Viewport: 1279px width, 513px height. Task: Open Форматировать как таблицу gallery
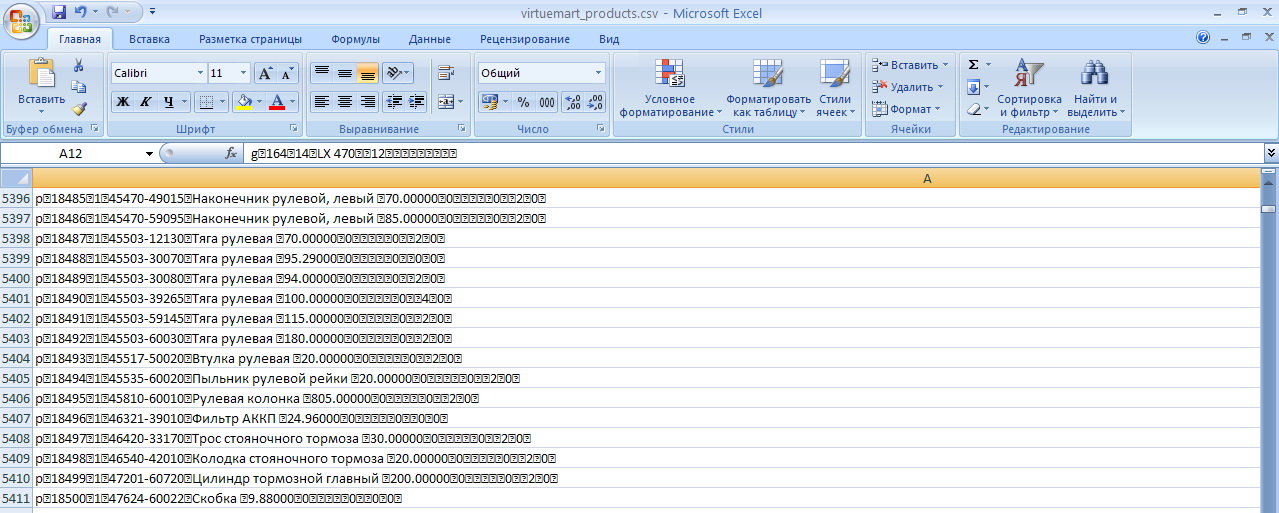pyautogui.click(x=768, y=88)
